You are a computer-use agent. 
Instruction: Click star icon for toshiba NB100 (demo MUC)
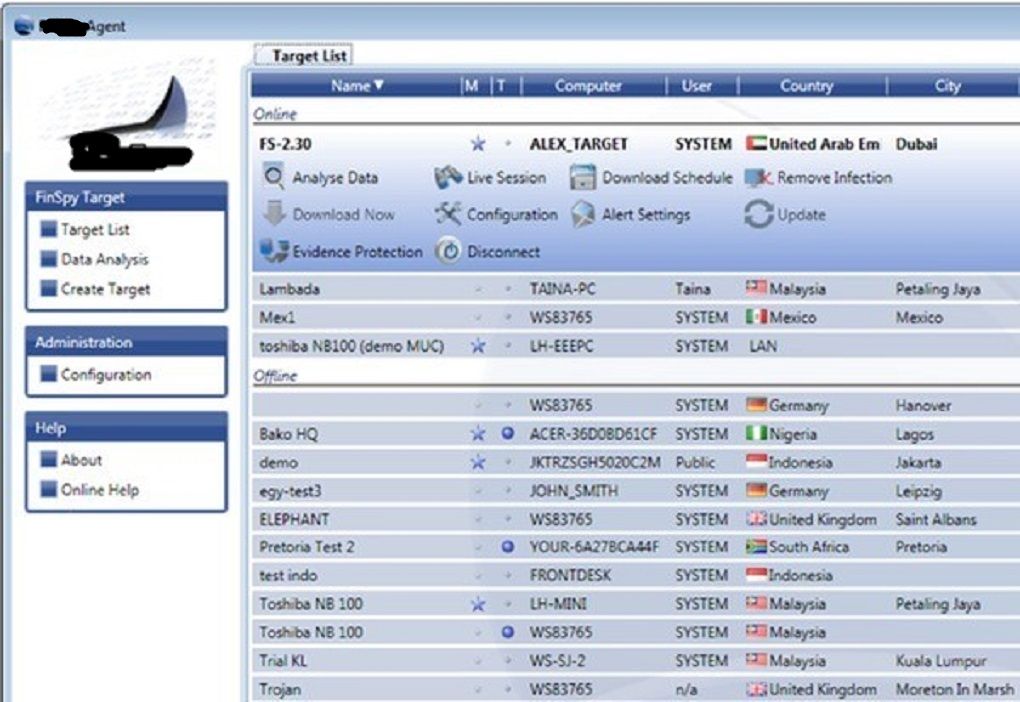point(478,345)
